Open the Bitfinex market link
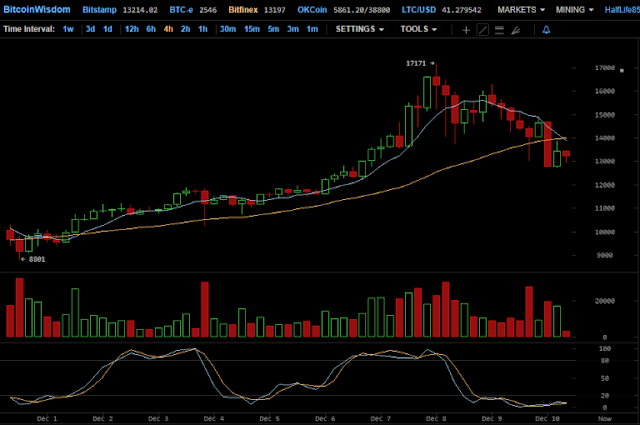The width and height of the screenshot is (640, 425). click(x=243, y=10)
